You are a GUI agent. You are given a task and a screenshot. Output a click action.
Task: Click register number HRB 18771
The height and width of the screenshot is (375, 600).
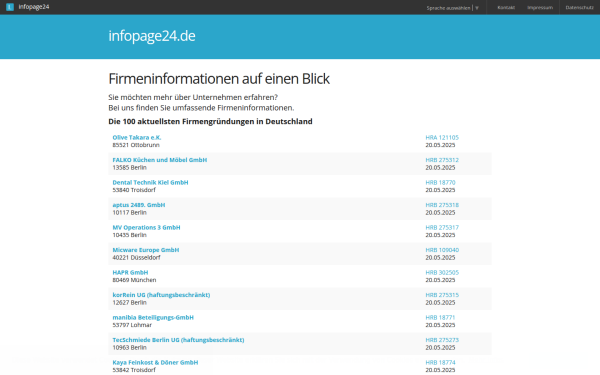440,318
